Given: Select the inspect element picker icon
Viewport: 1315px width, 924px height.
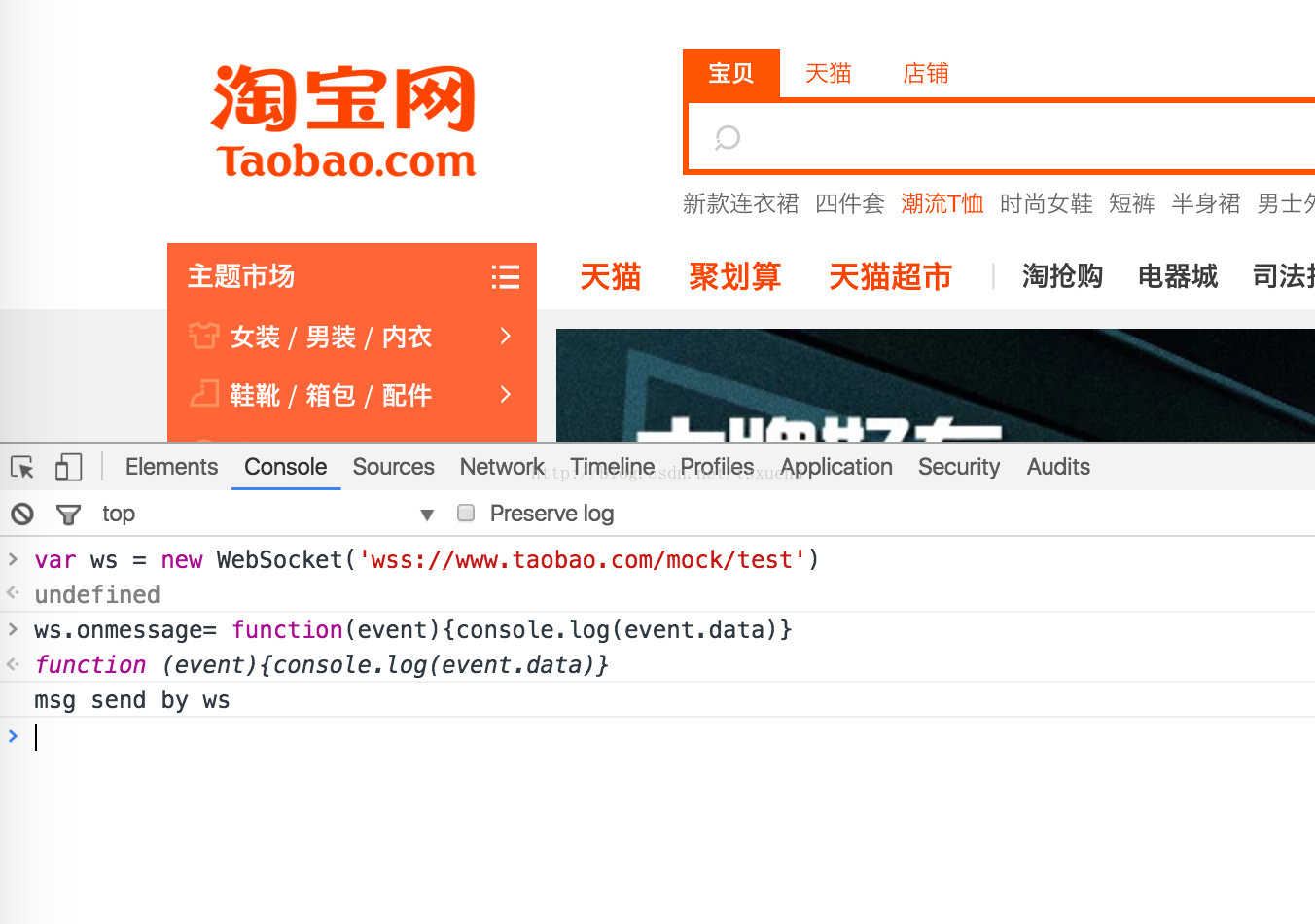Looking at the screenshot, I should tap(22, 467).
